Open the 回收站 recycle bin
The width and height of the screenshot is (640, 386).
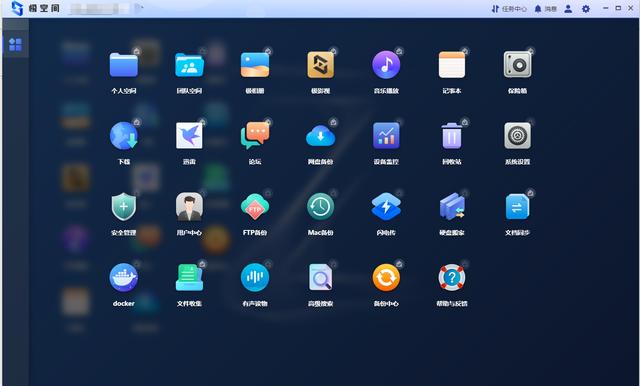[x=452, y=135]
